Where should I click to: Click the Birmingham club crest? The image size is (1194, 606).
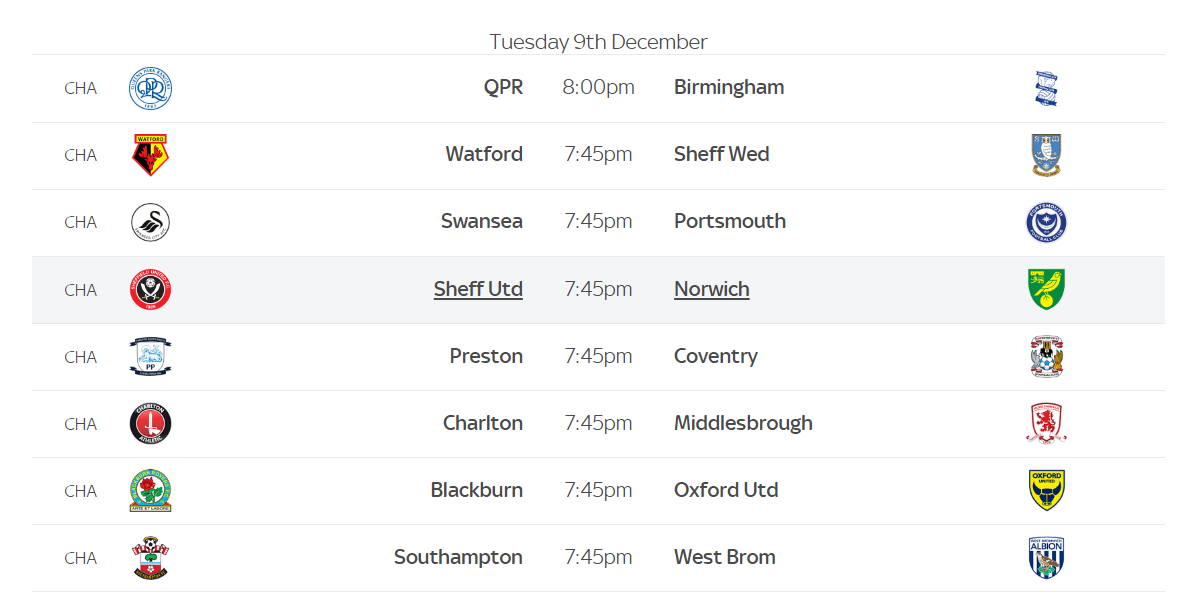pos(1046,88)
